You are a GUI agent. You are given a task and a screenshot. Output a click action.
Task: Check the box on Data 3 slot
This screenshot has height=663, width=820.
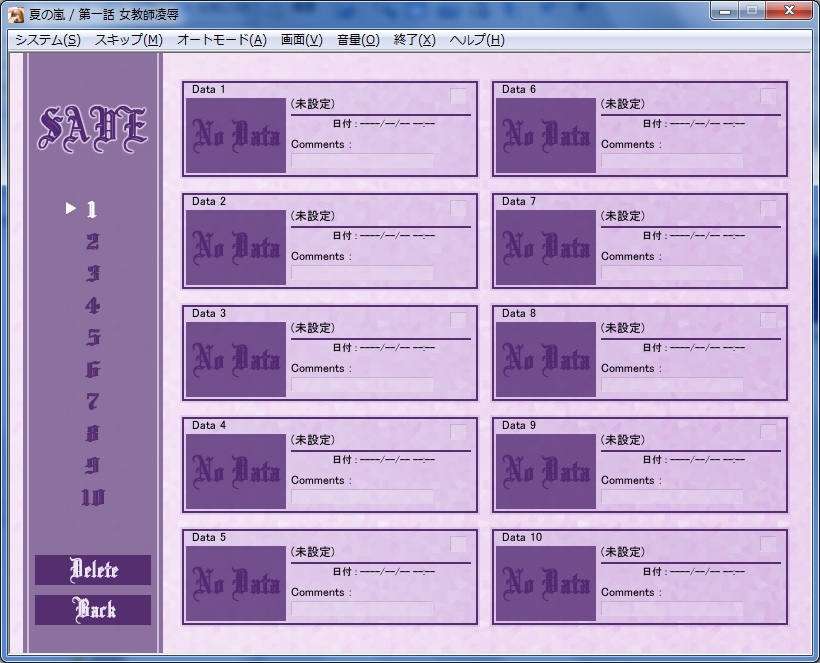point(458,320)
